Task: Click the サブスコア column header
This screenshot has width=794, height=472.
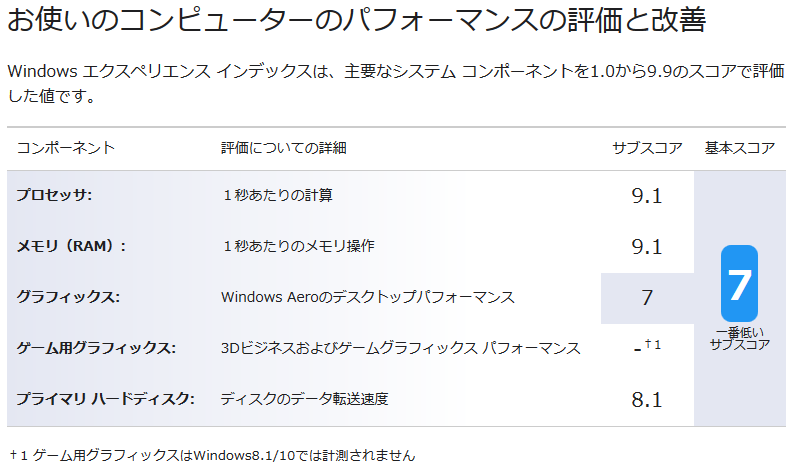Action: pos(647,148)
